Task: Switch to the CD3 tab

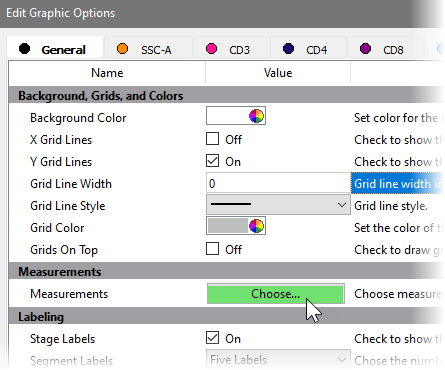Action: pos(231,49)
